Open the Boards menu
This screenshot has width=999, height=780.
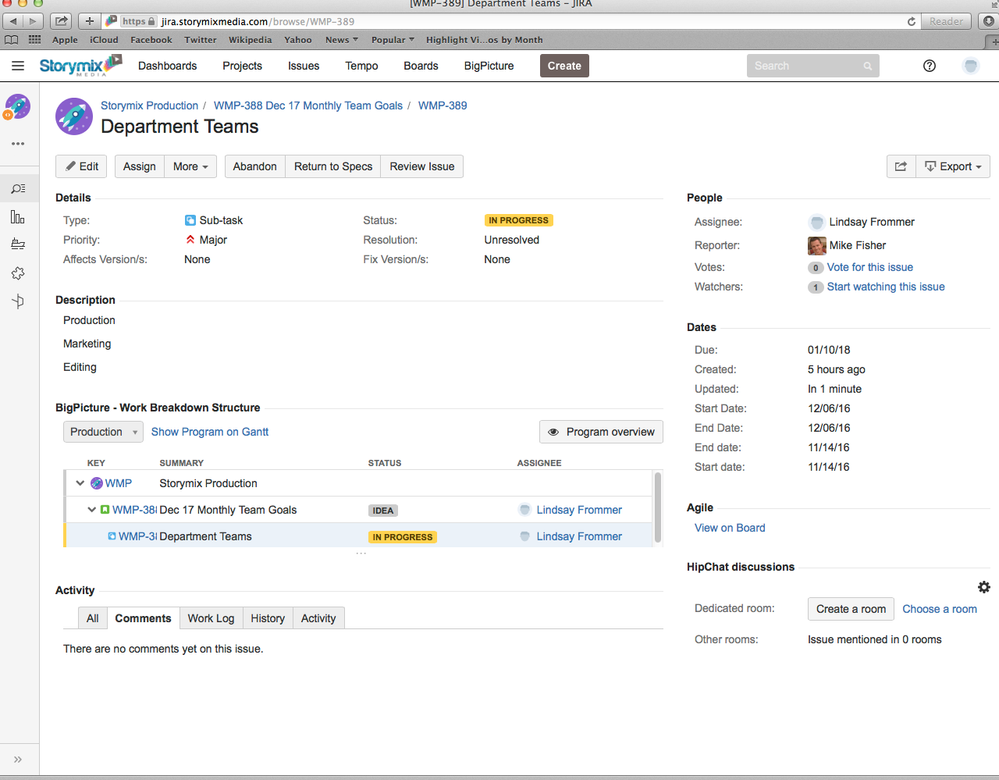tap(420, 66)
